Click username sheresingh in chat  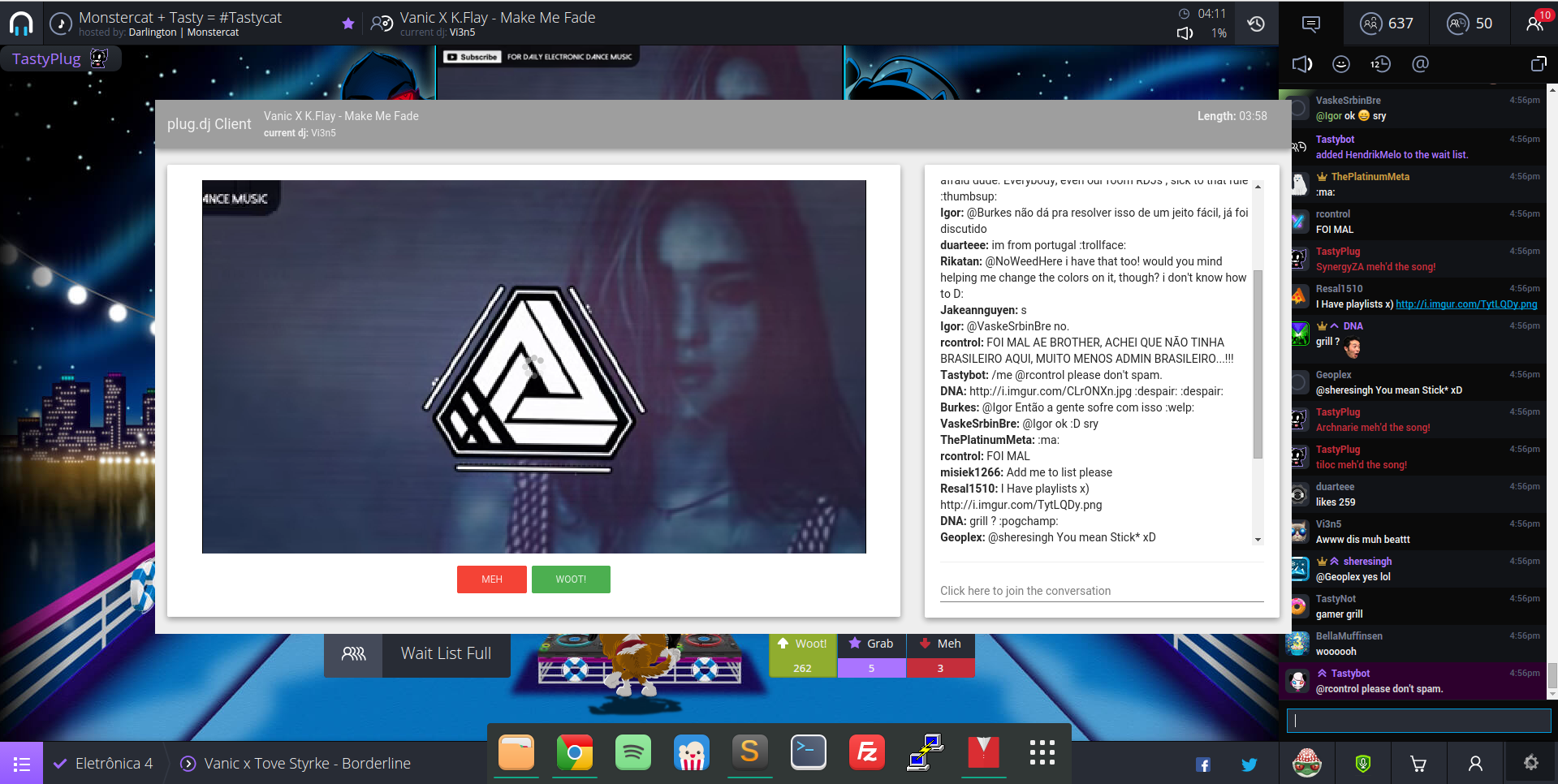(1367, 562)
